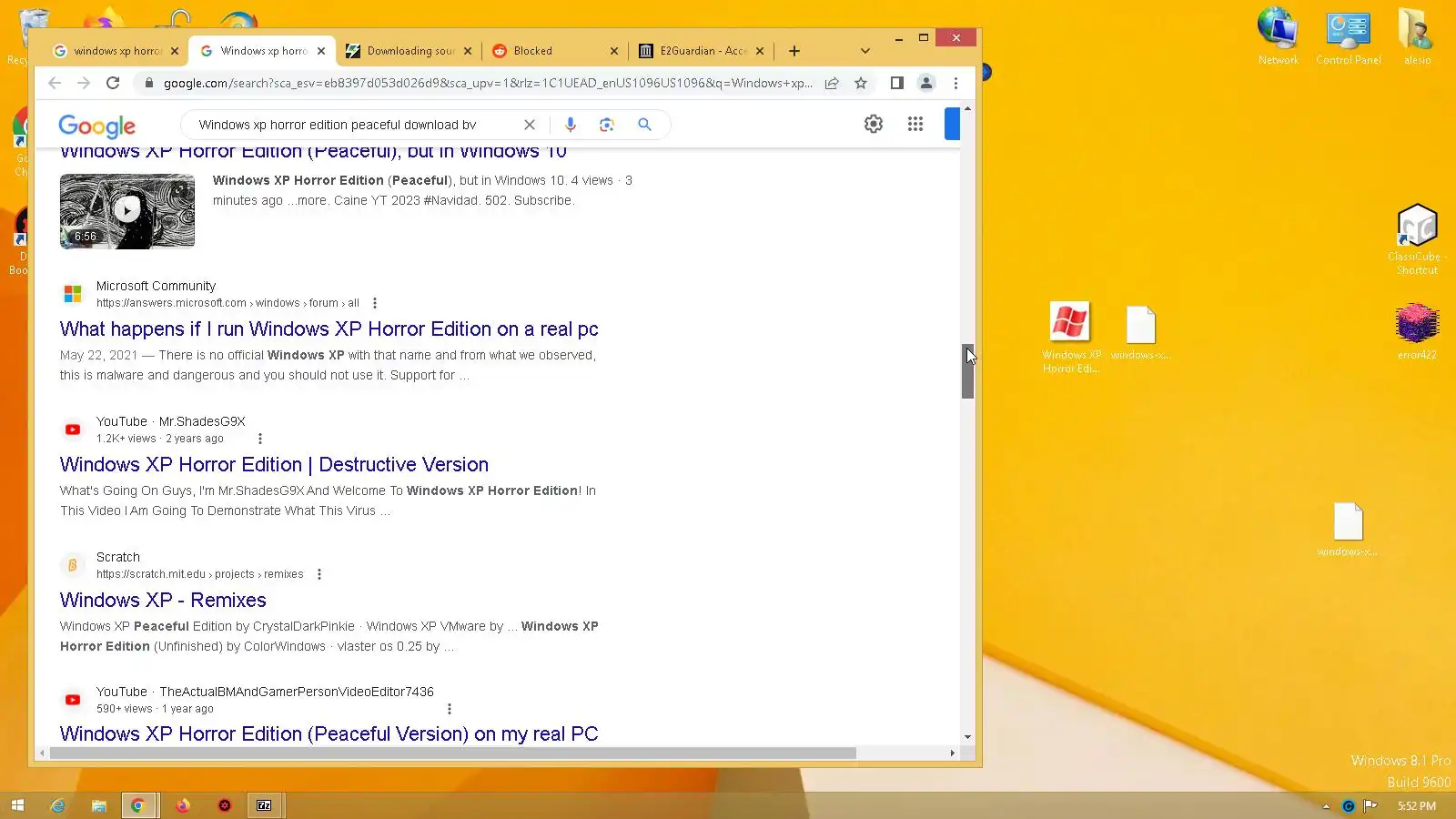Screen dimensions: 1456x819
Task: Start voice search with the microphone icon
Action: click(x=571, y=125)
